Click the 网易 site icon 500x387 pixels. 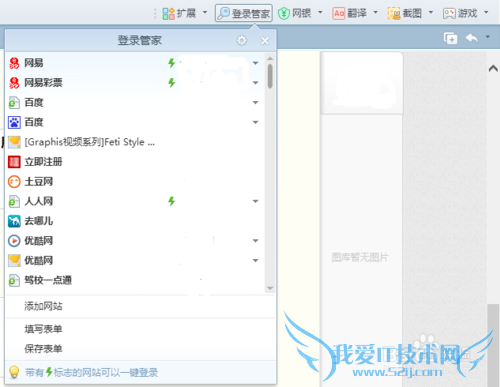coord(14,63)
